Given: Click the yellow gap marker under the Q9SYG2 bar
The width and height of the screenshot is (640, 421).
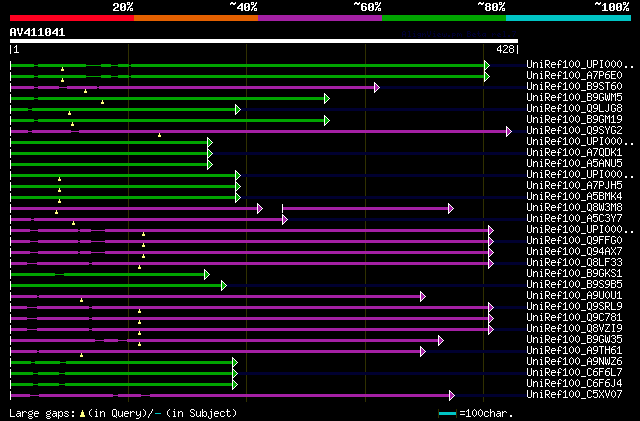Looking at the screenshot, I should 159,135.
